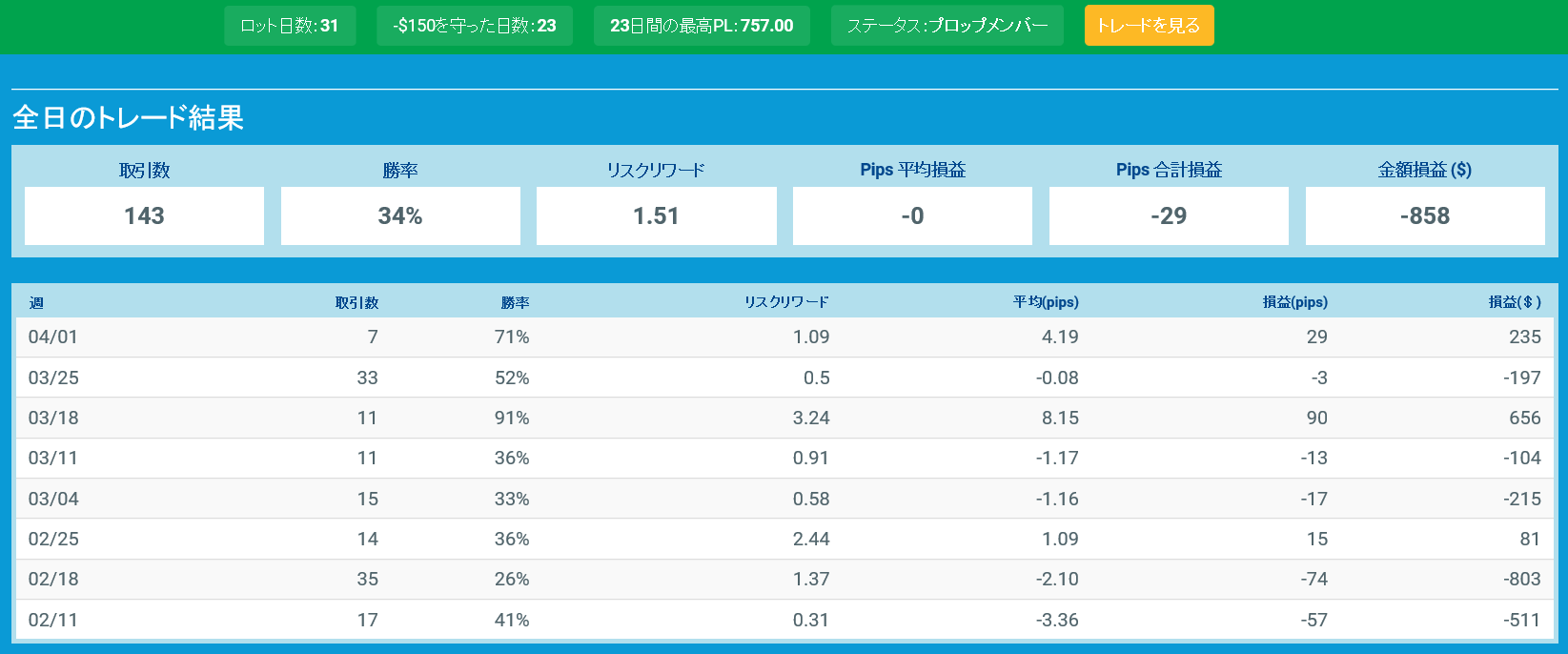Click the 81 dollar profit cell

pos(1530,539)
